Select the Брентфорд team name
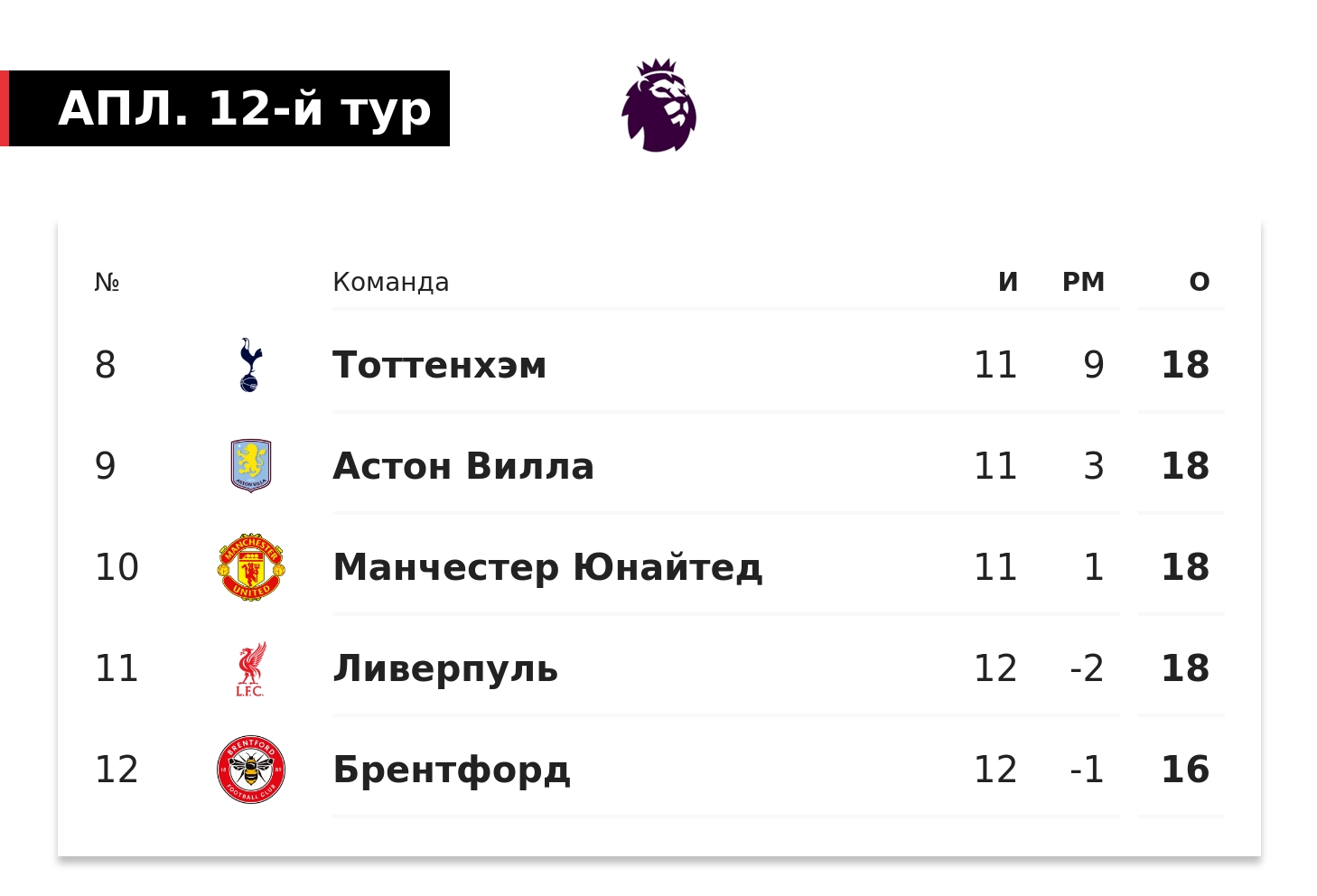 [x=452, y=770]
